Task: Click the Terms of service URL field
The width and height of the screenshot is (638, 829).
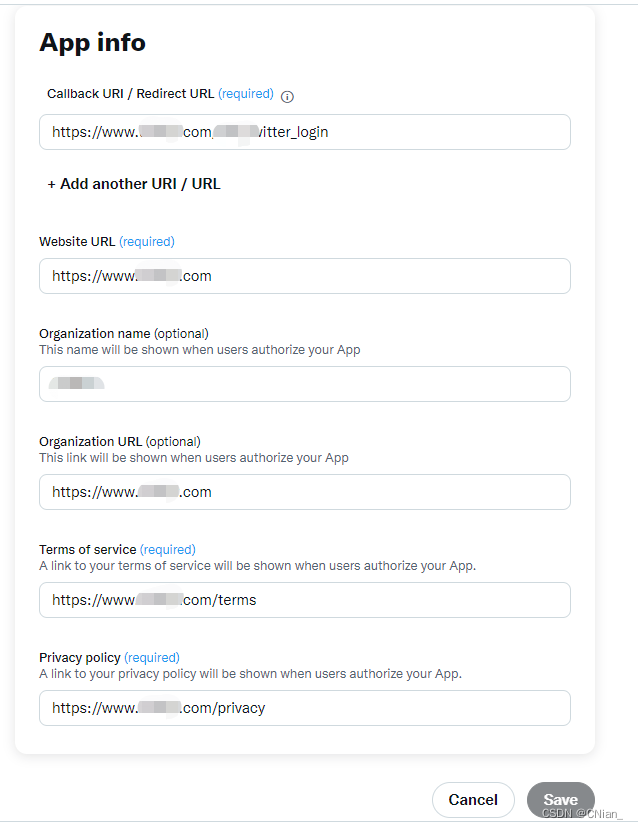Action: click(304, 599)
